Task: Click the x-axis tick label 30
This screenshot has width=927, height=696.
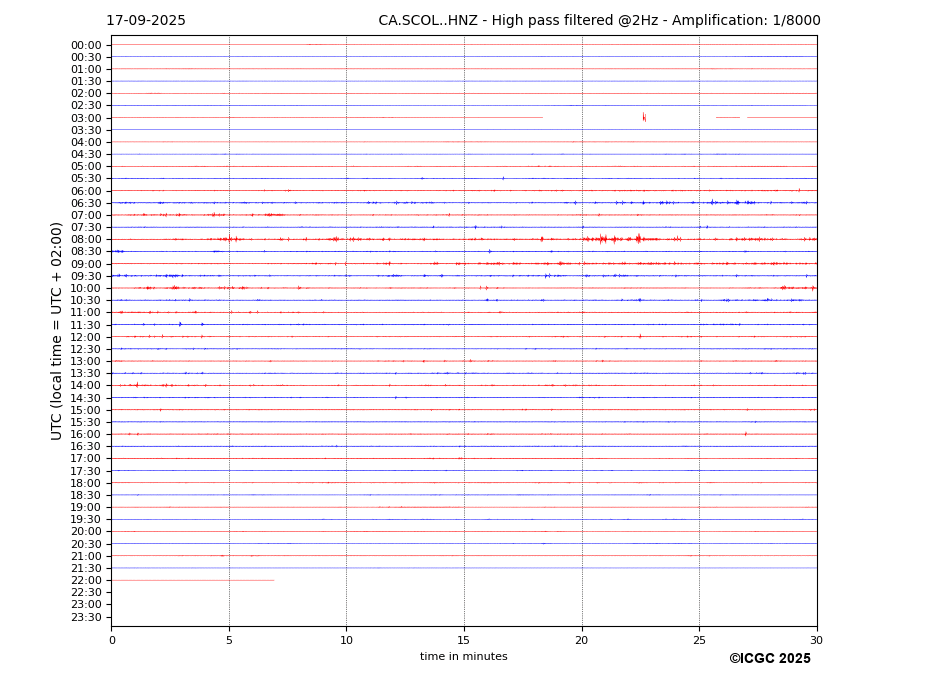Action: tap(816, 640)
